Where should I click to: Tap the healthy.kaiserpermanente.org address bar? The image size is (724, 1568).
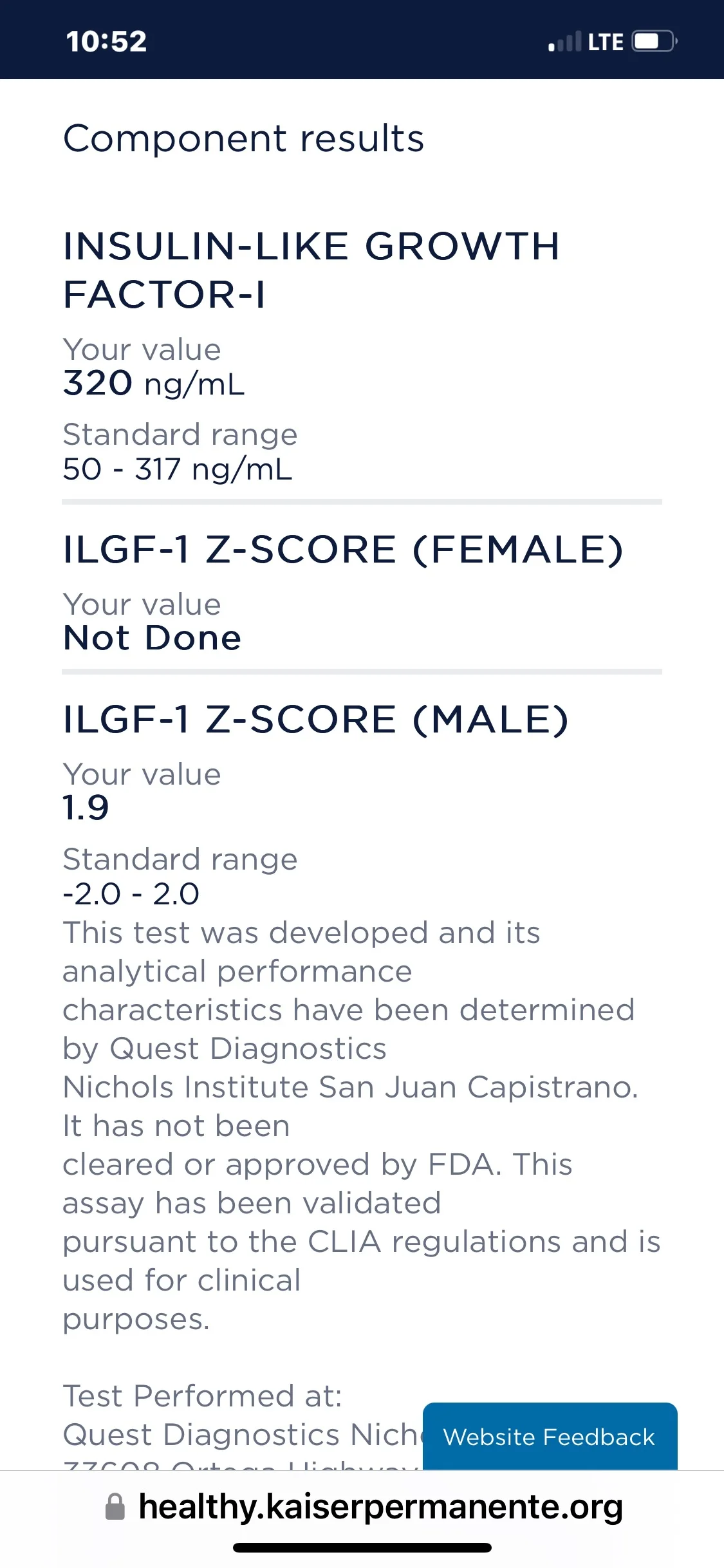click(363, 1506)
